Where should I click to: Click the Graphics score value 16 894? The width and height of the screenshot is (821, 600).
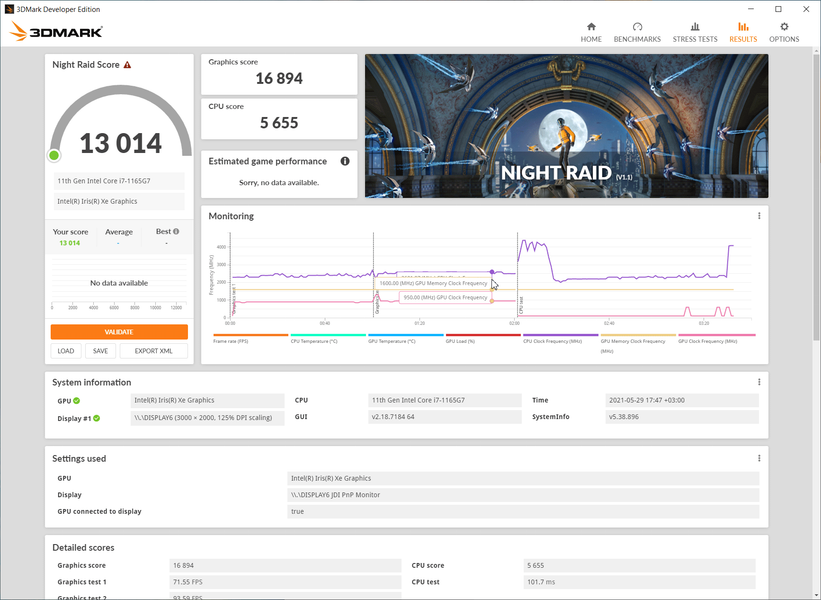(279, 79)
